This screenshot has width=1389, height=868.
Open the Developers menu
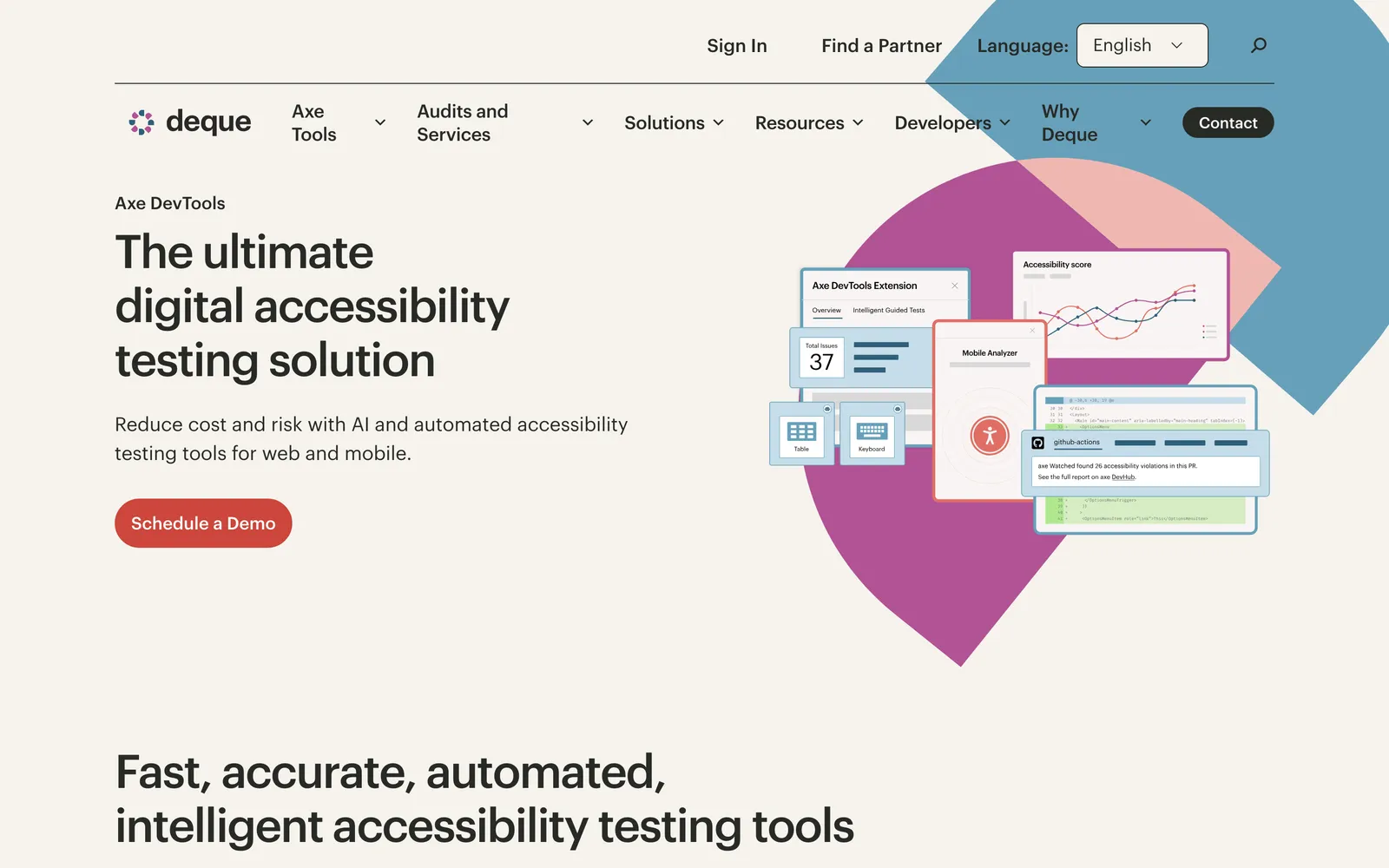(943, 122)
